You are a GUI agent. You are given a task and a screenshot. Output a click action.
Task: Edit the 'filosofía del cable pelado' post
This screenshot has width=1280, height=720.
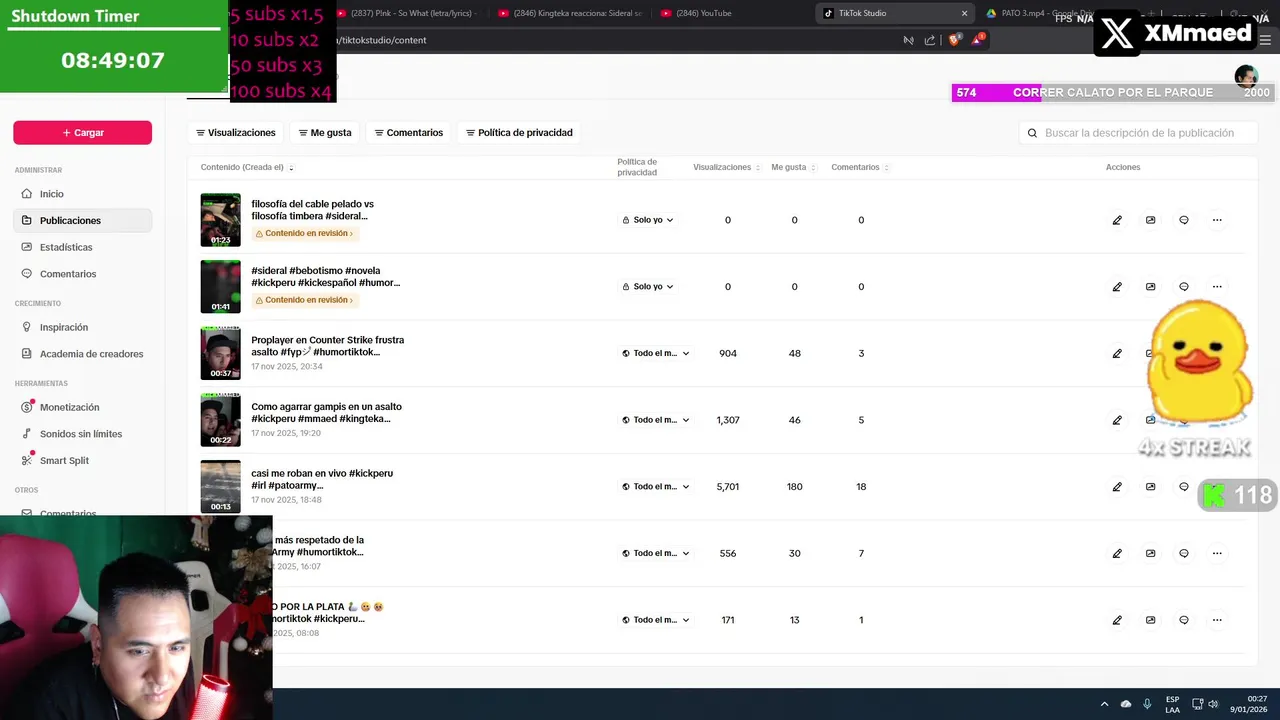coord(1117,220)
